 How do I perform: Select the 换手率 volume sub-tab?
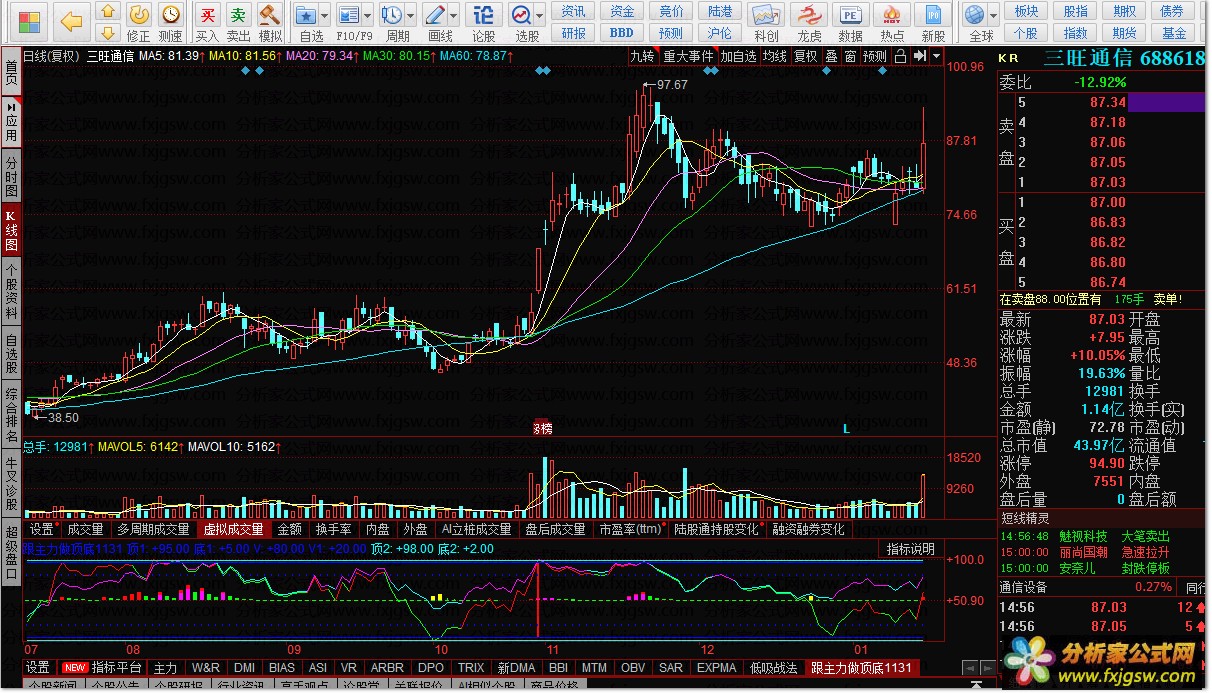333,529
